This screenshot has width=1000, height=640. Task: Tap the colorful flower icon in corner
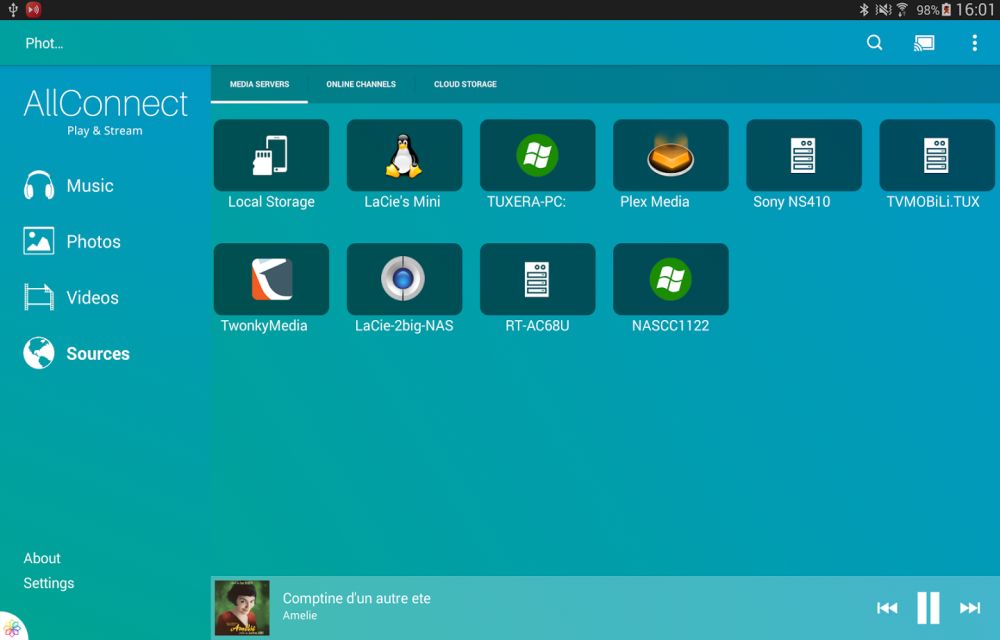pyautogui.click(x=11, y=628)
